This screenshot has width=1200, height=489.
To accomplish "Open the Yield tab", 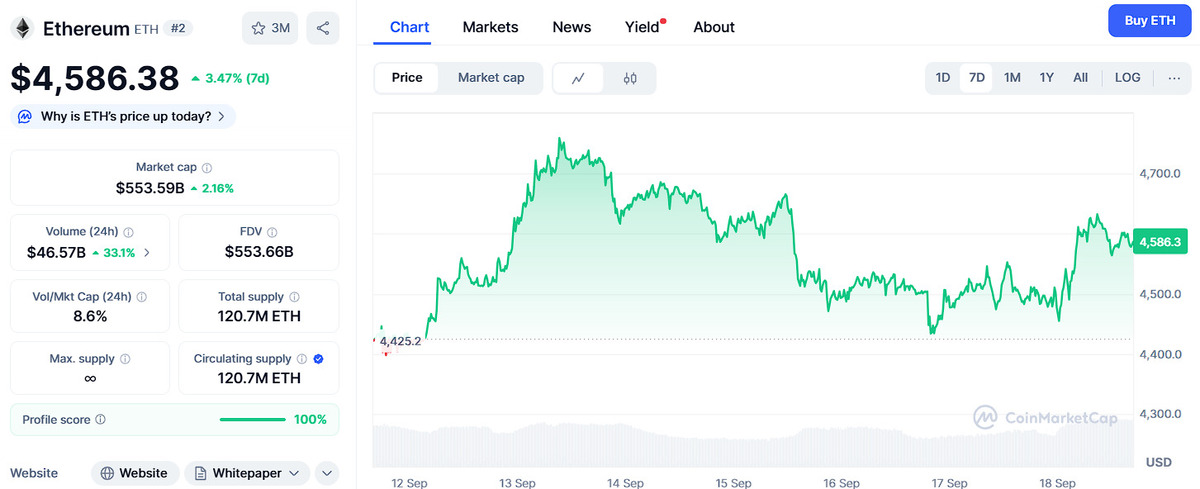I will pyautogui.click(x=643, y=27).
